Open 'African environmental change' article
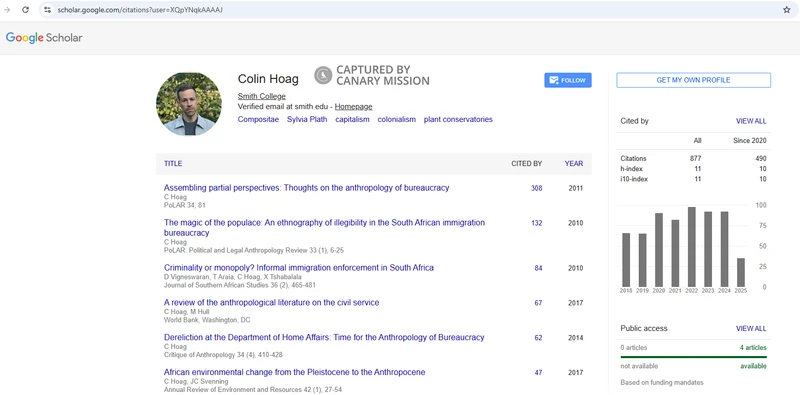 pyautogui.click(x=294, y=372)
